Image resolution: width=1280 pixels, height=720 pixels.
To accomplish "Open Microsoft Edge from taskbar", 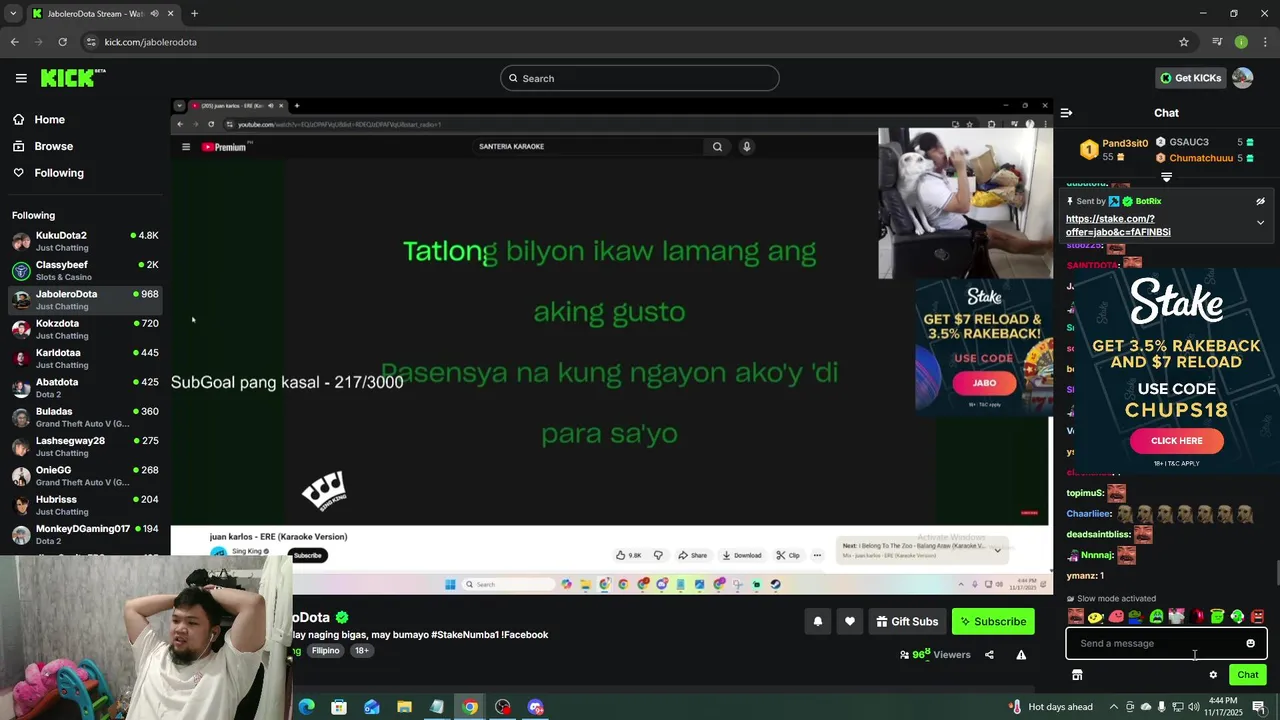I will [x=306, y=707].
